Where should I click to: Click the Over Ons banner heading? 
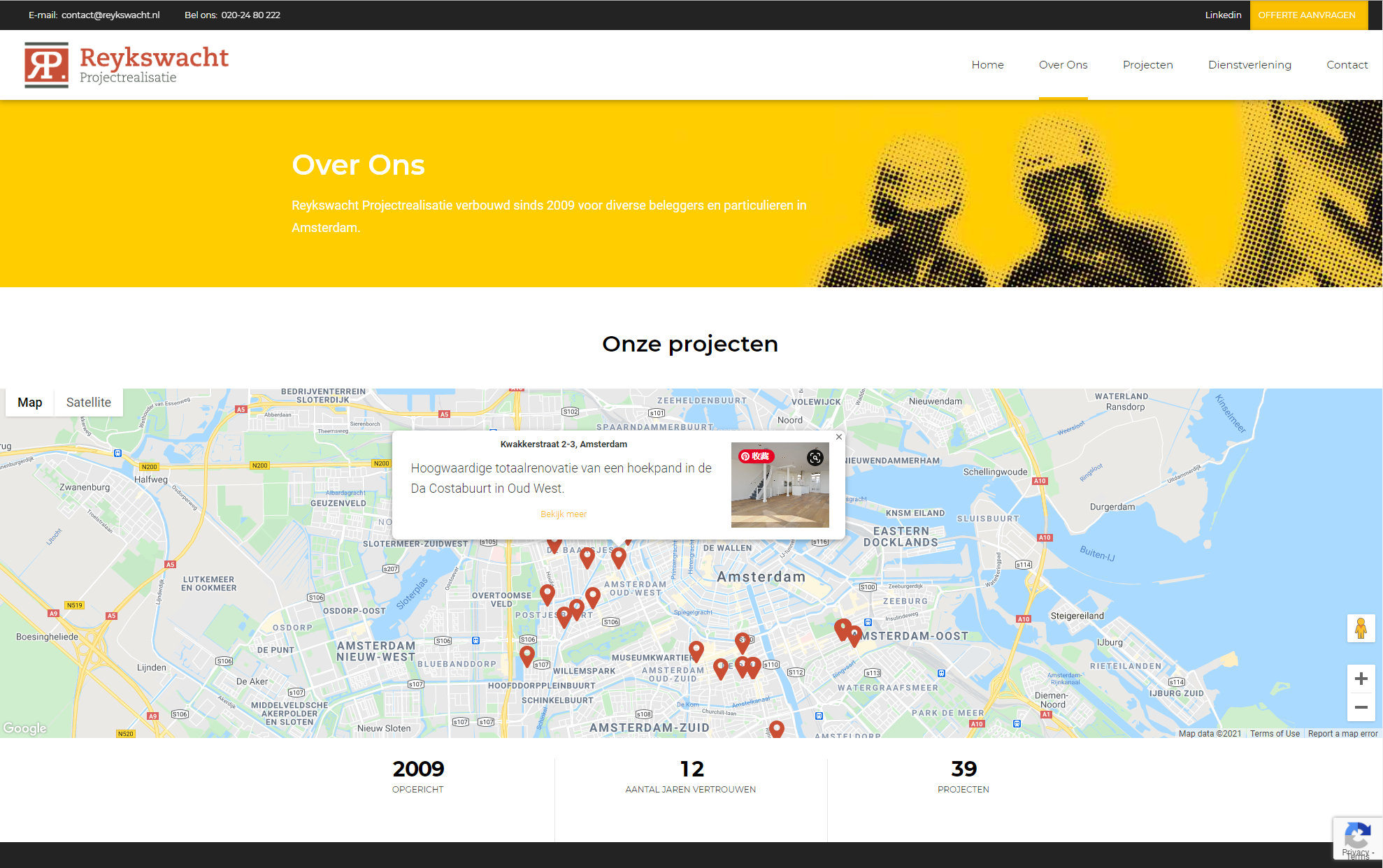[358, 165]
